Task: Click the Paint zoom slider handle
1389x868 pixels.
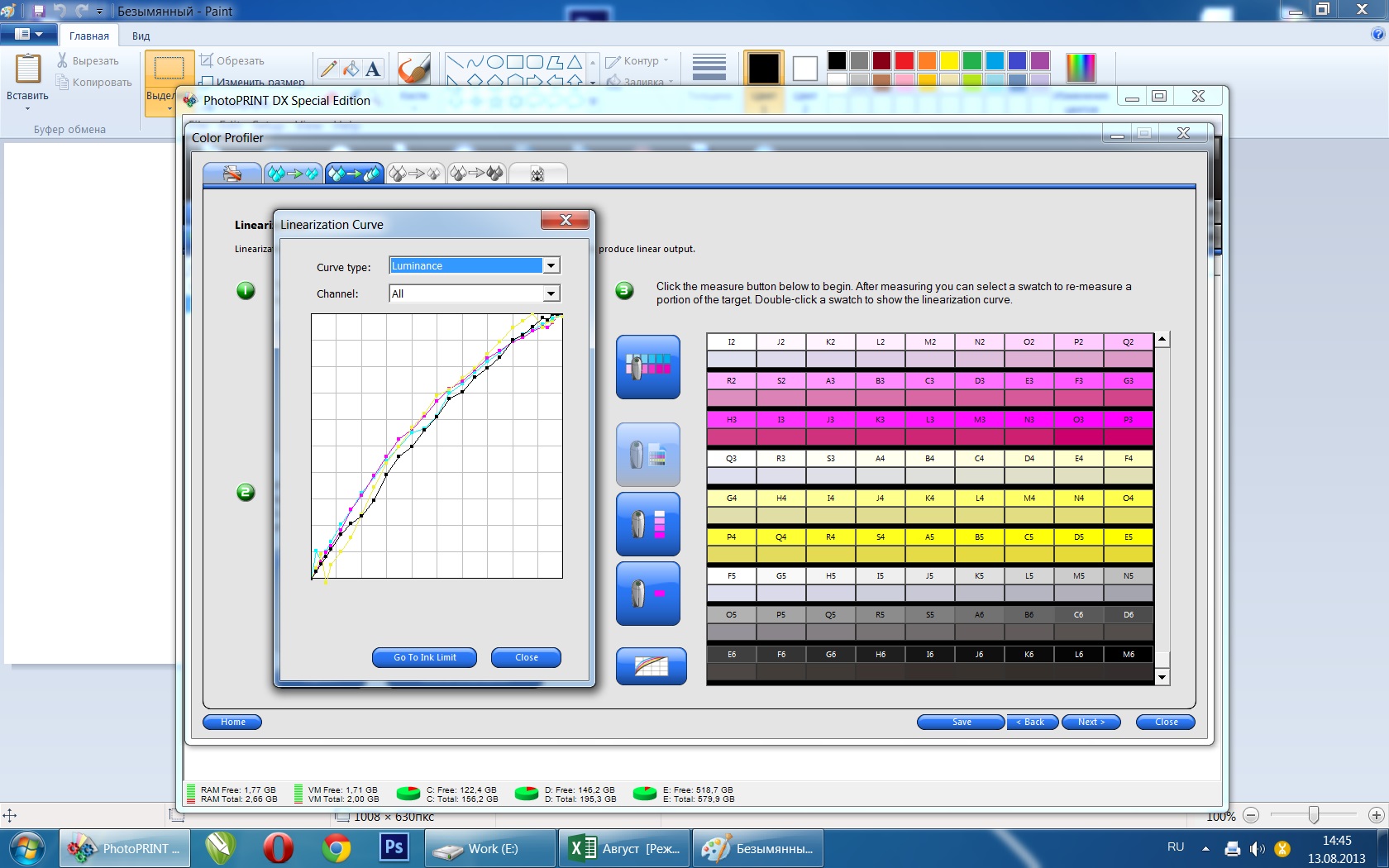Action: (1313, 815)
